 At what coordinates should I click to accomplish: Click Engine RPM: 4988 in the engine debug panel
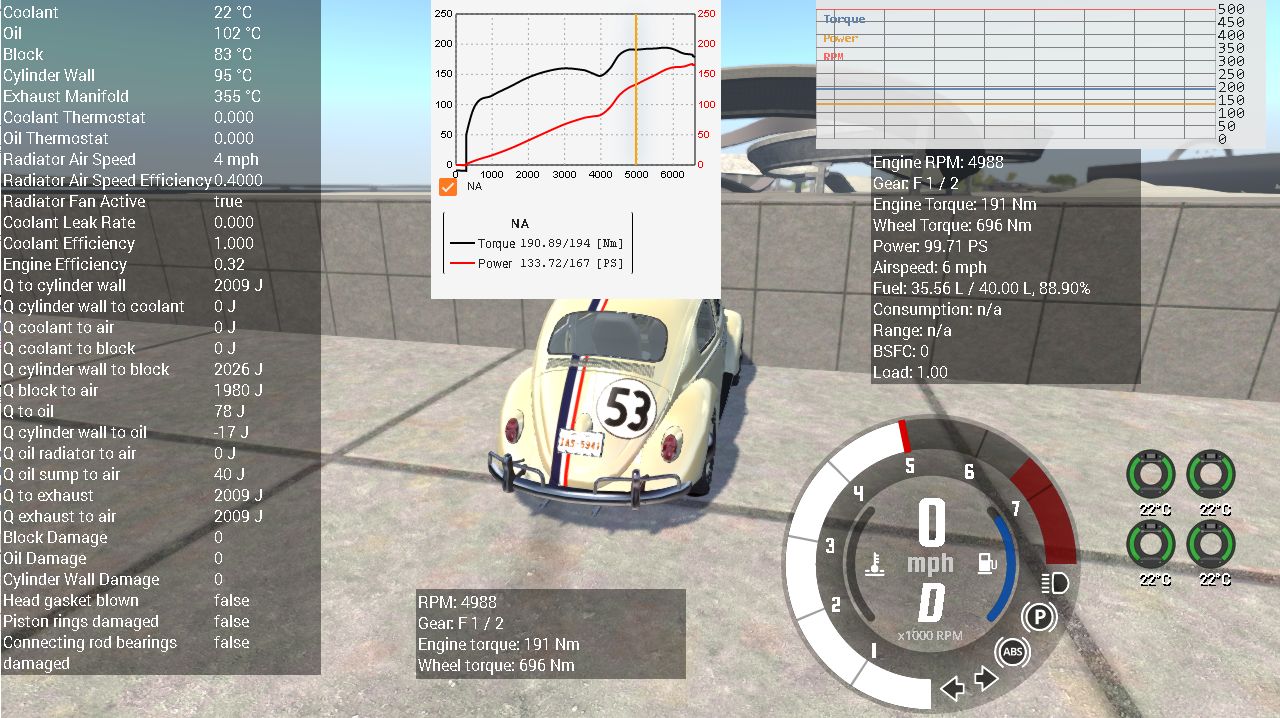(938, 162)
